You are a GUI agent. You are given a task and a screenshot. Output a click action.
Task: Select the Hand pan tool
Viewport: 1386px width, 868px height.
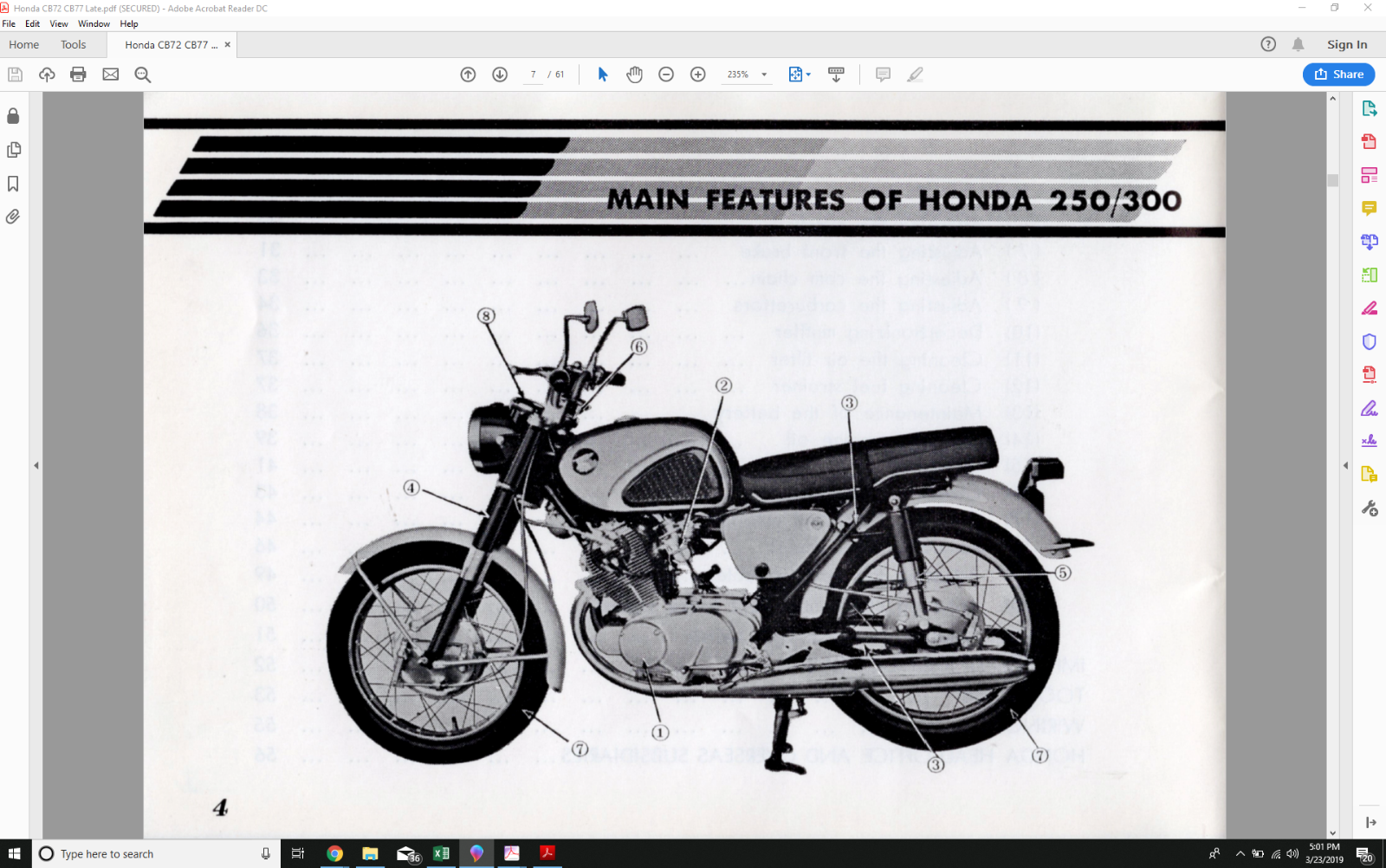tap(635, 74)
